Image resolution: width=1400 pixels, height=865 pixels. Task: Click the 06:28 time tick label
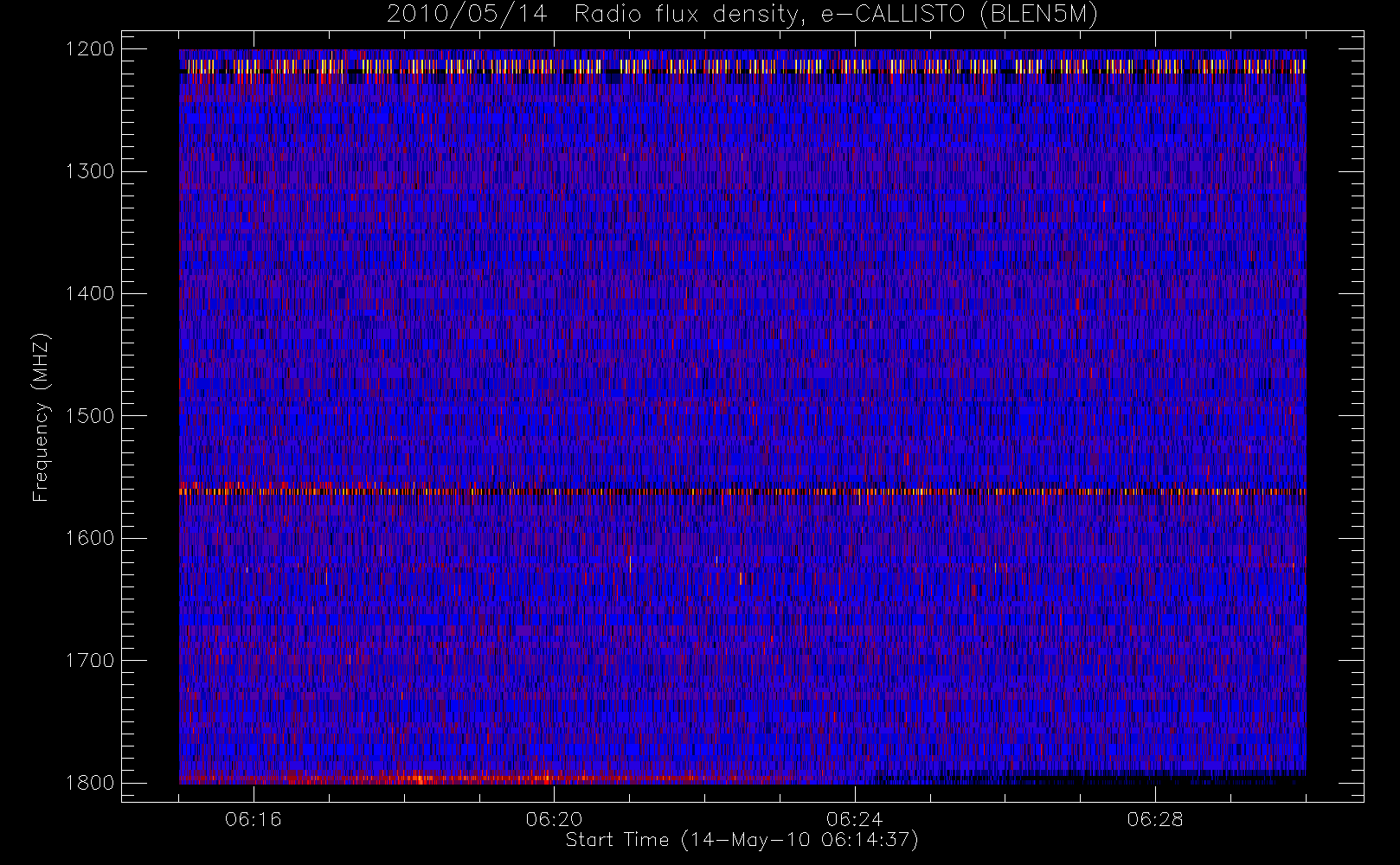point(1154,819)
